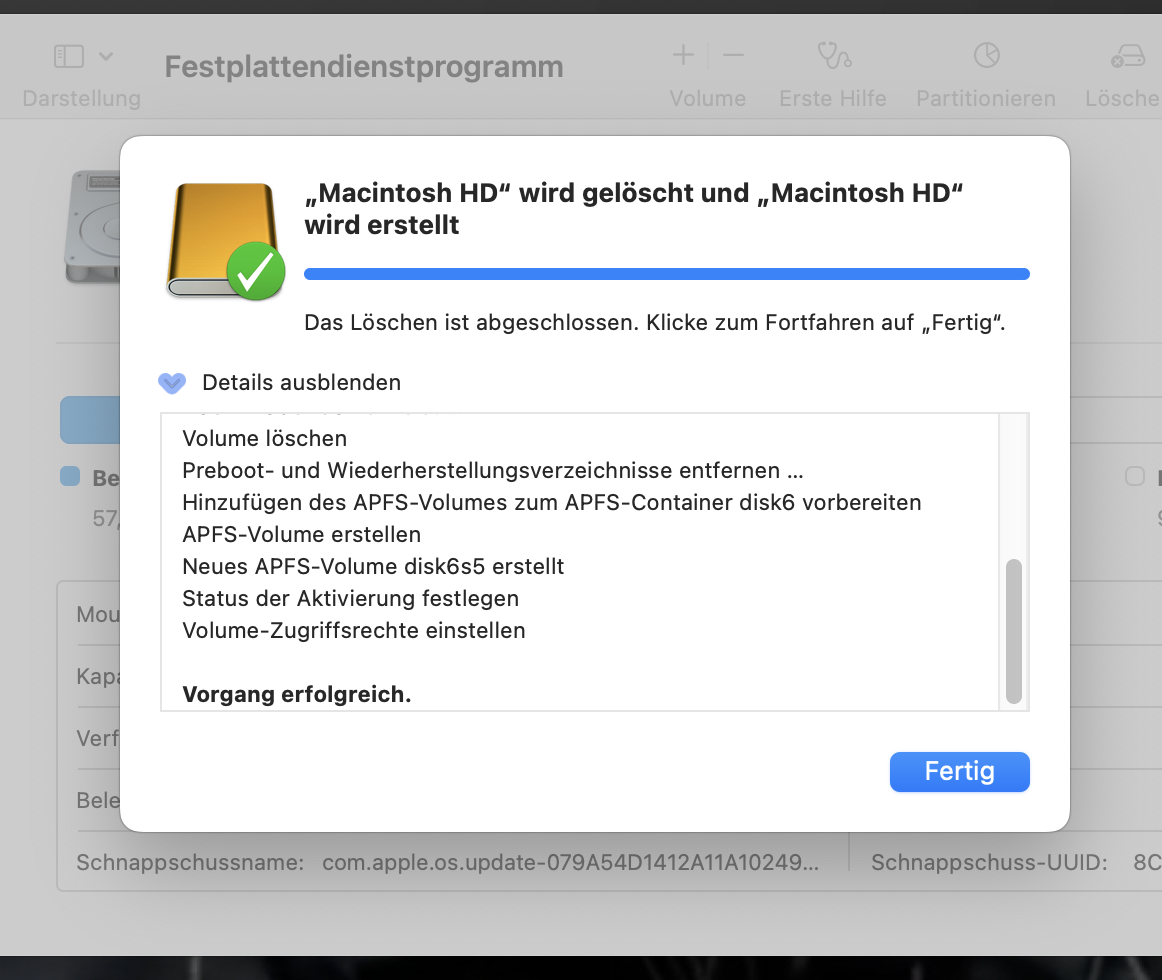The width and height of the screenshot is (1162, 980).
Task: Click the dialog heading about Macintosh HD
Action: 634,209
